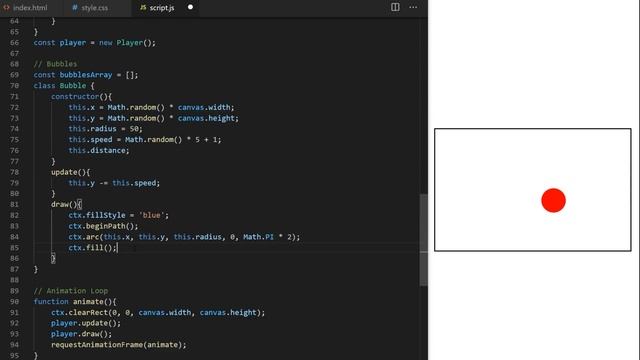Click 'ctx.fill()' on line 85

[x=90, y=248]
